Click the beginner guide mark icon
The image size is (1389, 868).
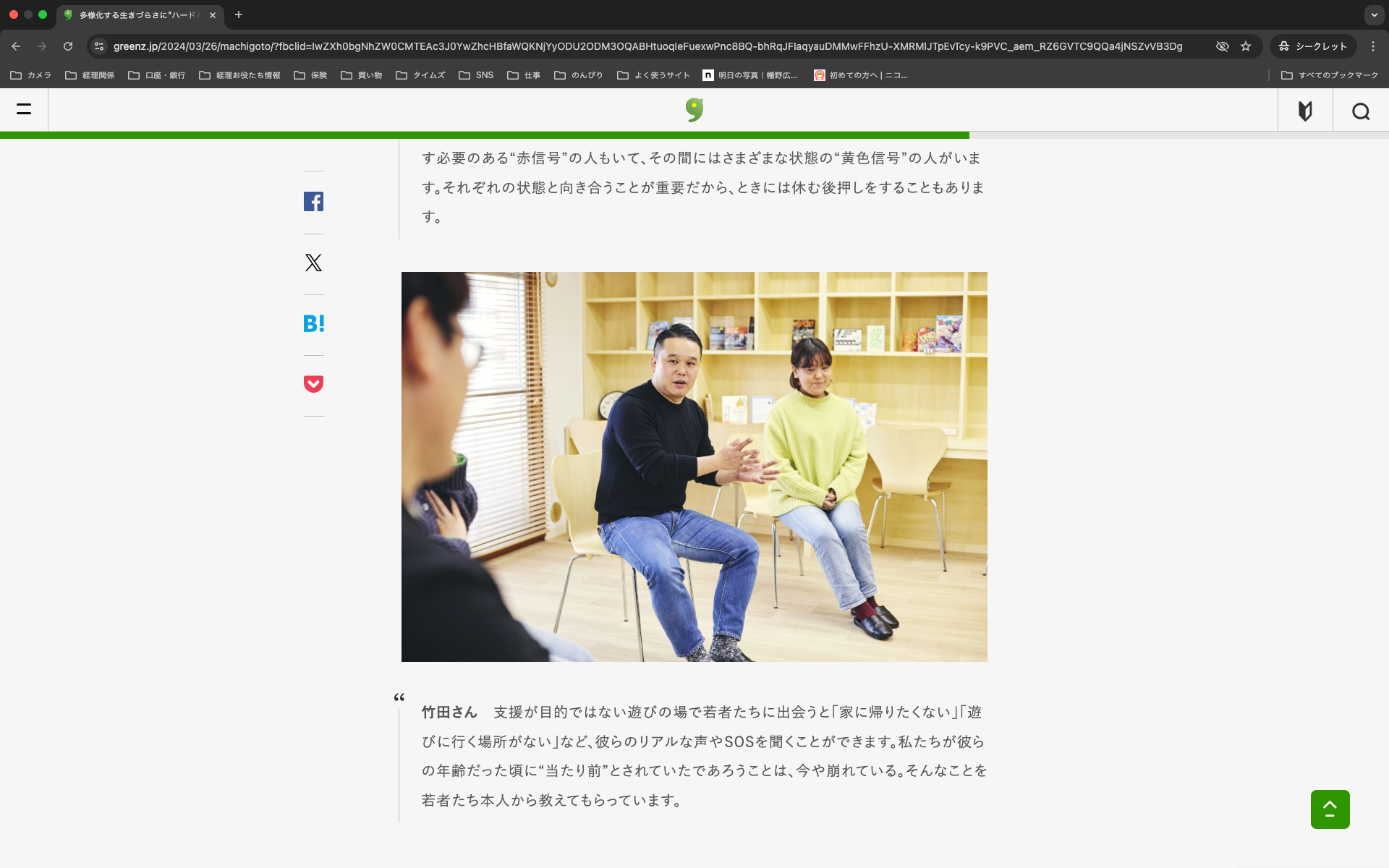(x=1305, y=111)
